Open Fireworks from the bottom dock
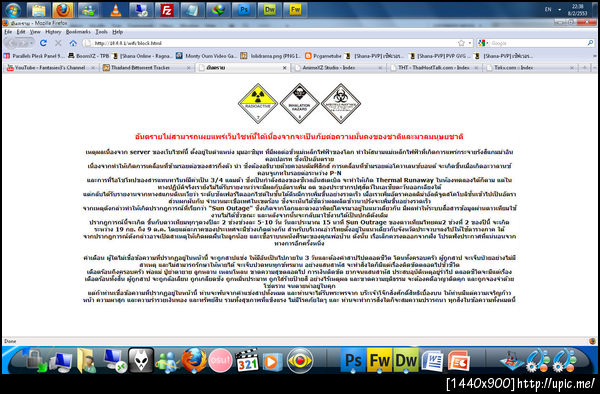The image size is (600, 394). tap(379, 360)
